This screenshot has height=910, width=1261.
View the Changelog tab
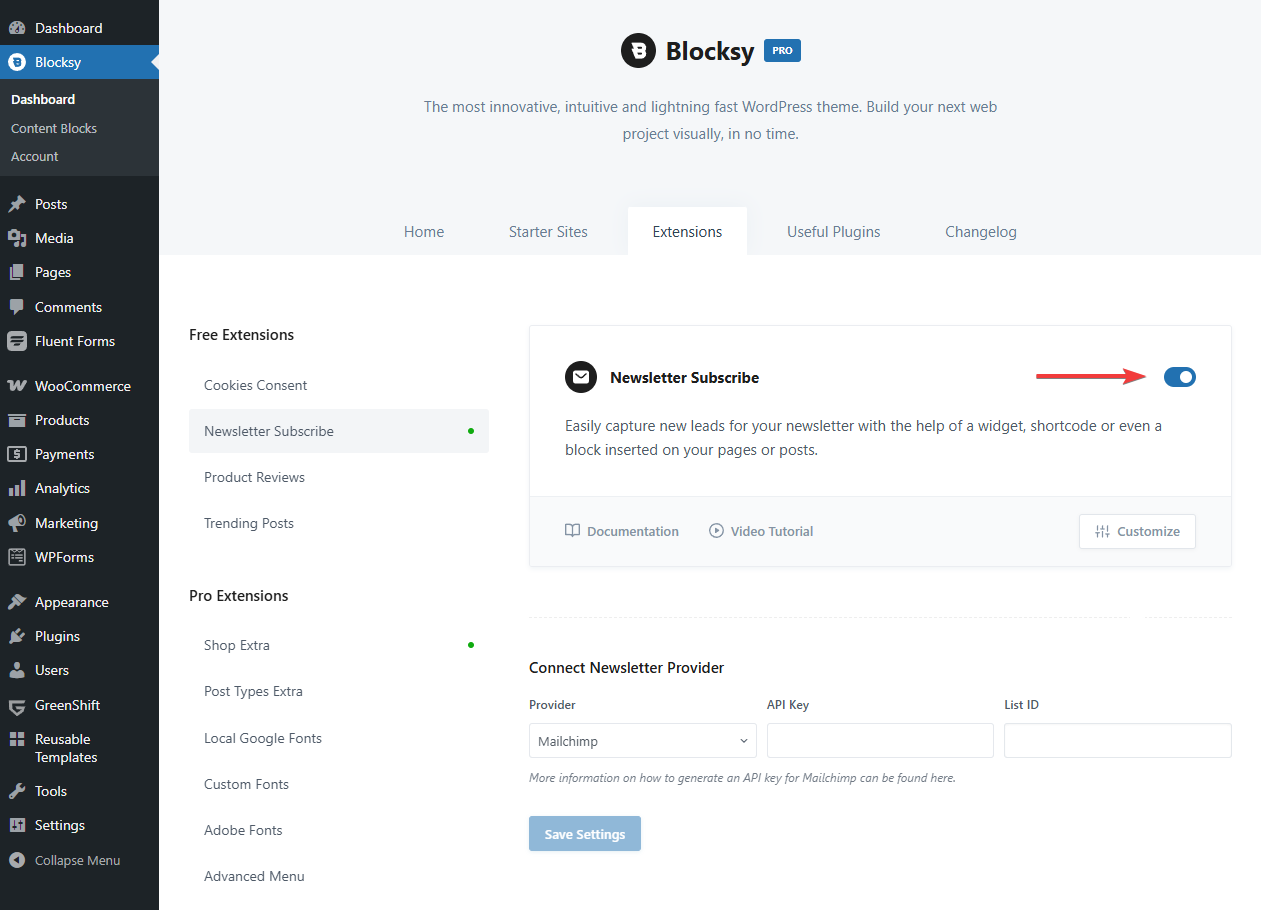[x=981, y=232]
